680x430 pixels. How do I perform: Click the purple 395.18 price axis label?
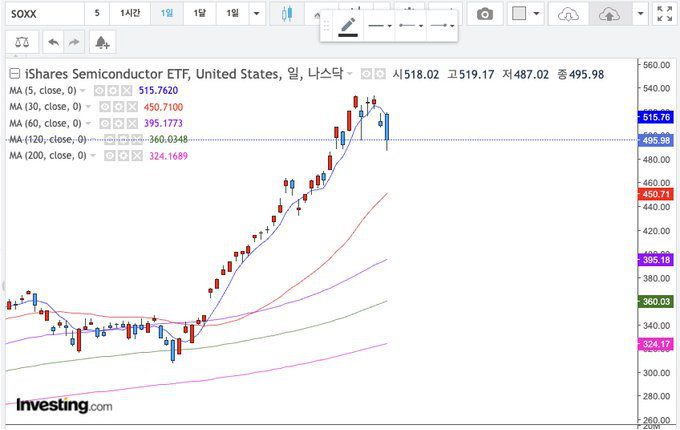[x=656, y=260]
